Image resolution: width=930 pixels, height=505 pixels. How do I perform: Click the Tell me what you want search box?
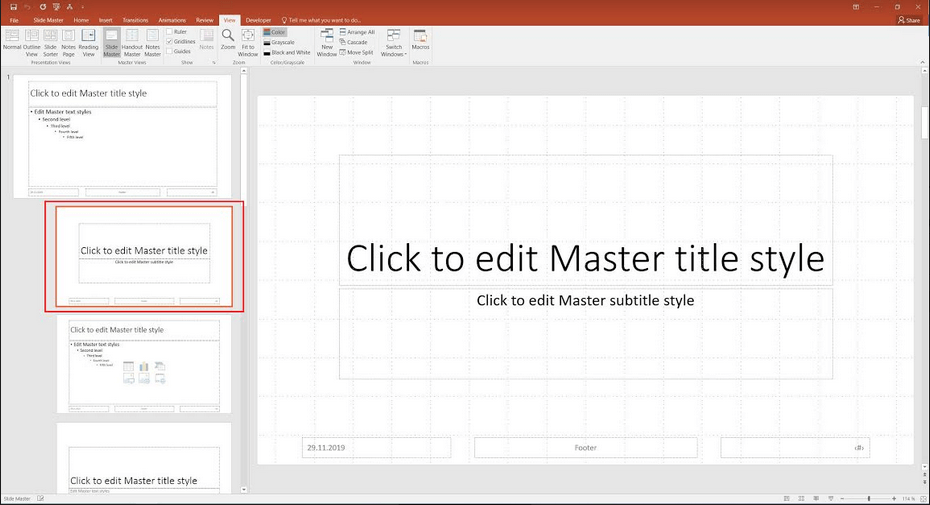pos(321,20)
